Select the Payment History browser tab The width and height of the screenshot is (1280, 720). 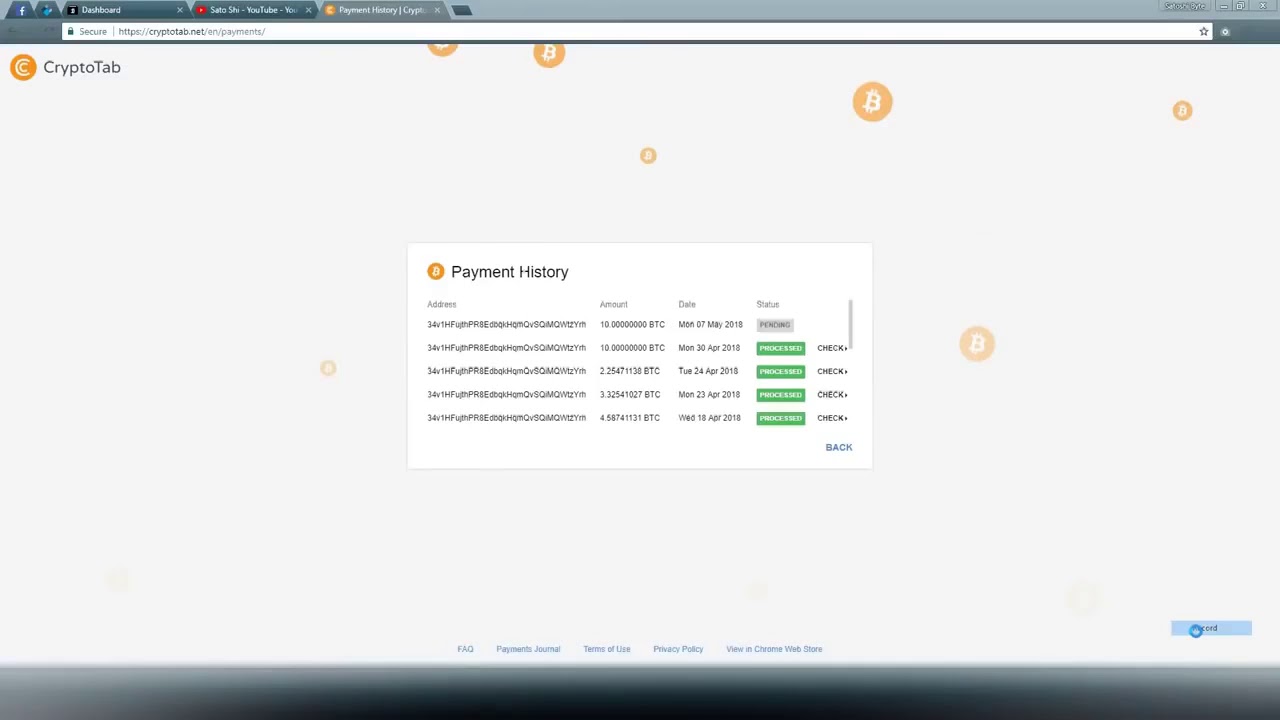tap(382, 10)
